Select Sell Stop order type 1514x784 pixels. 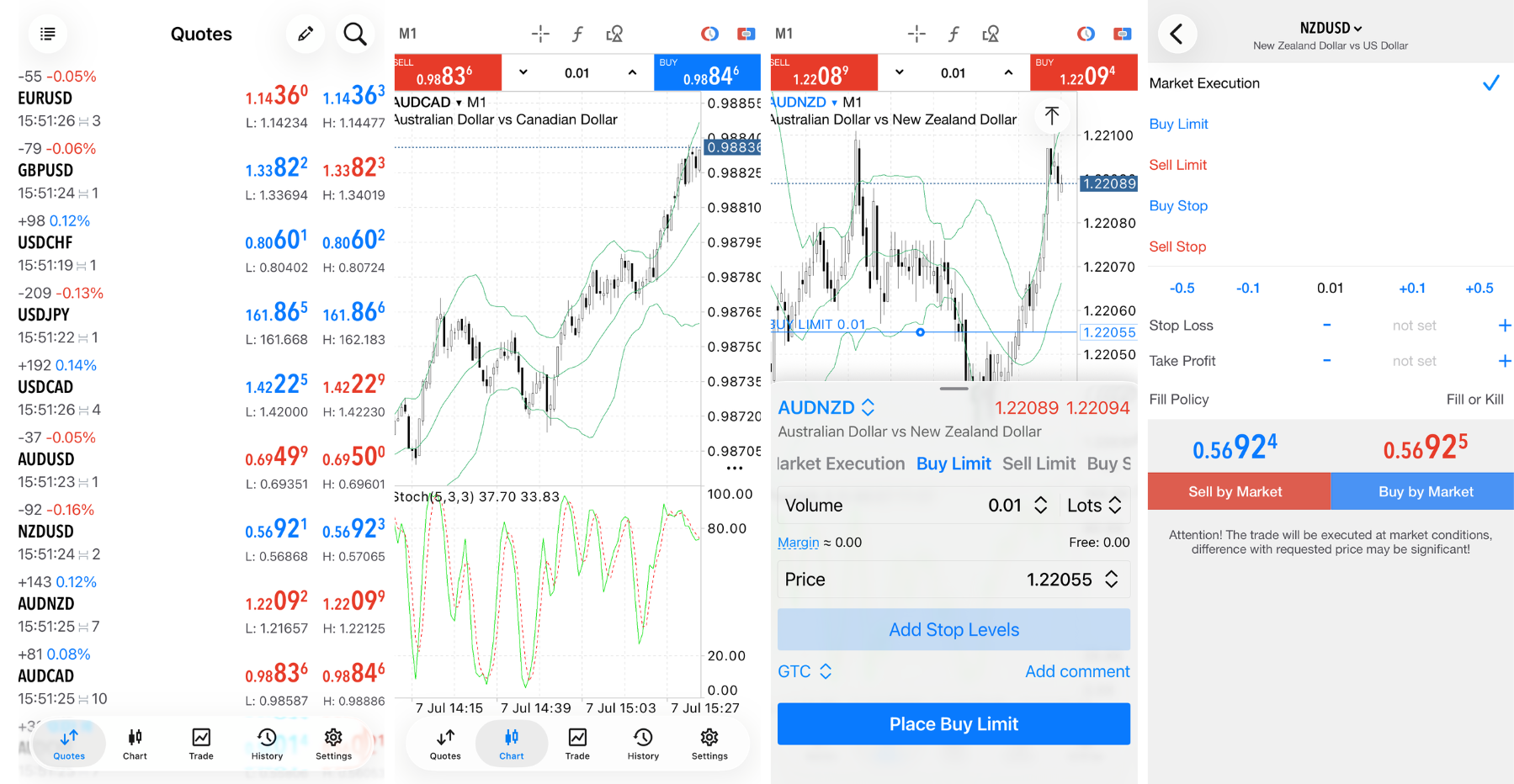point(1177,246)
